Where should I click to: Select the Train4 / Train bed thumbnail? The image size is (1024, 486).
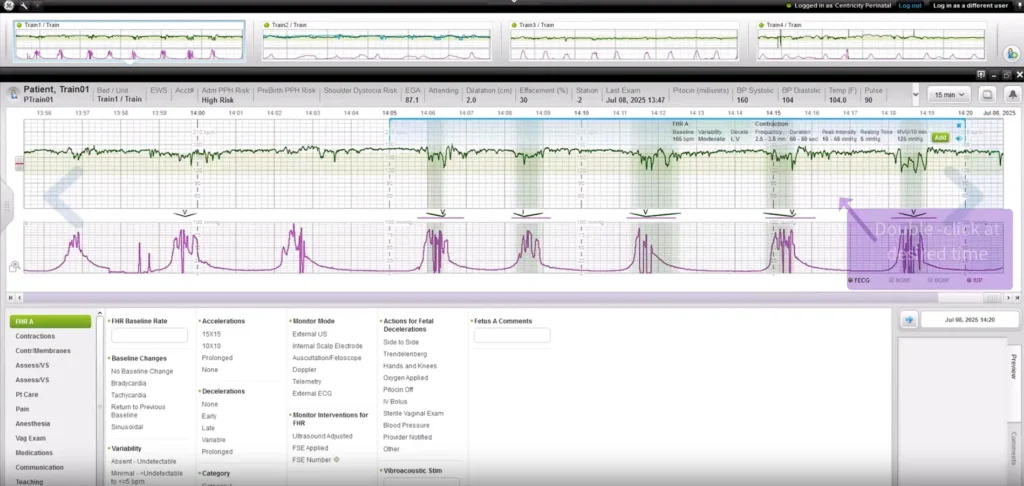[x=871, y=41]
